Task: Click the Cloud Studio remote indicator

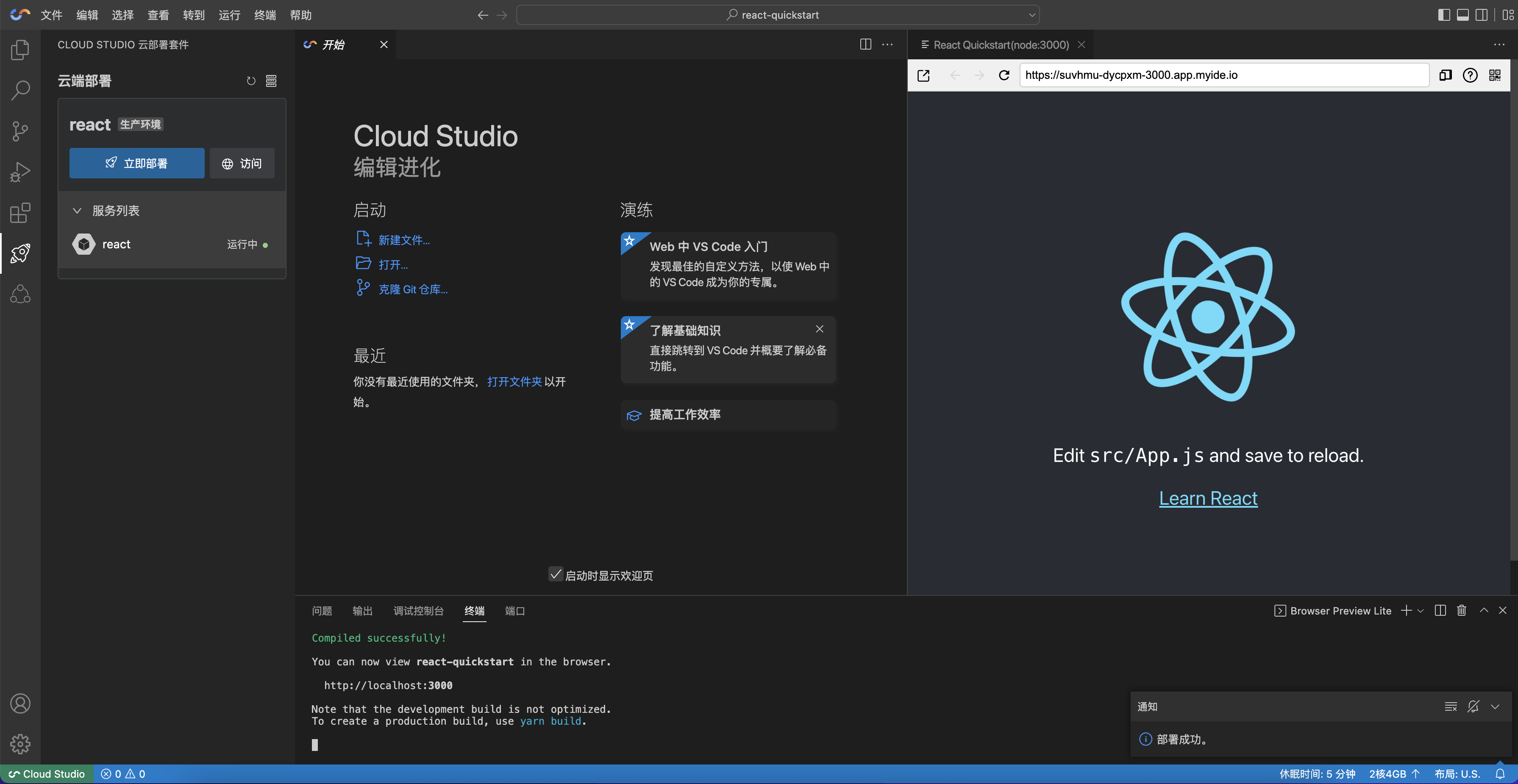Action: 47,774
